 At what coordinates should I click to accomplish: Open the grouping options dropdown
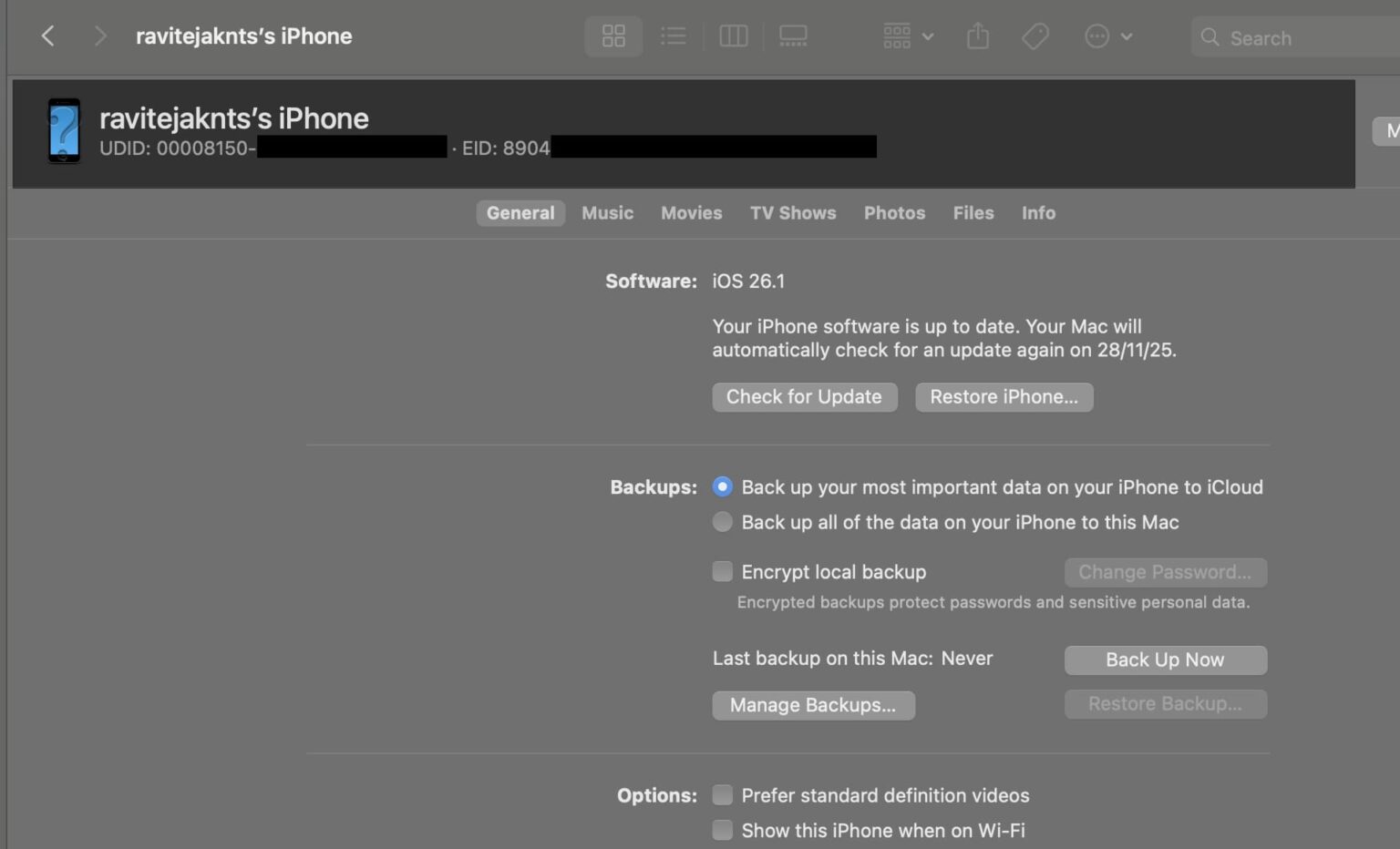click(x=906, y=36)
